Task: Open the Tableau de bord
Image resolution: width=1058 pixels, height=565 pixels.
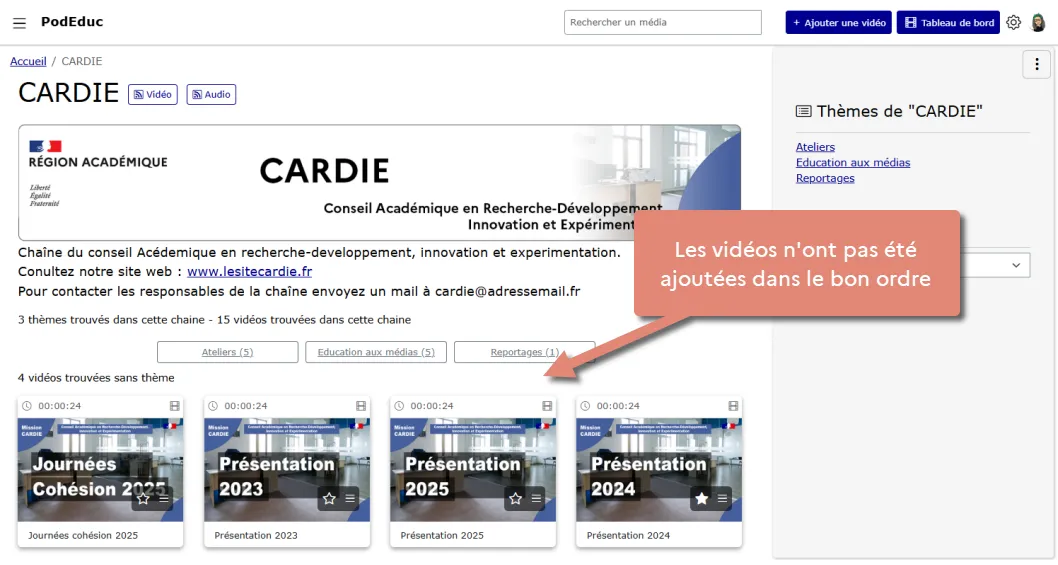Action: tap(948, 22)
